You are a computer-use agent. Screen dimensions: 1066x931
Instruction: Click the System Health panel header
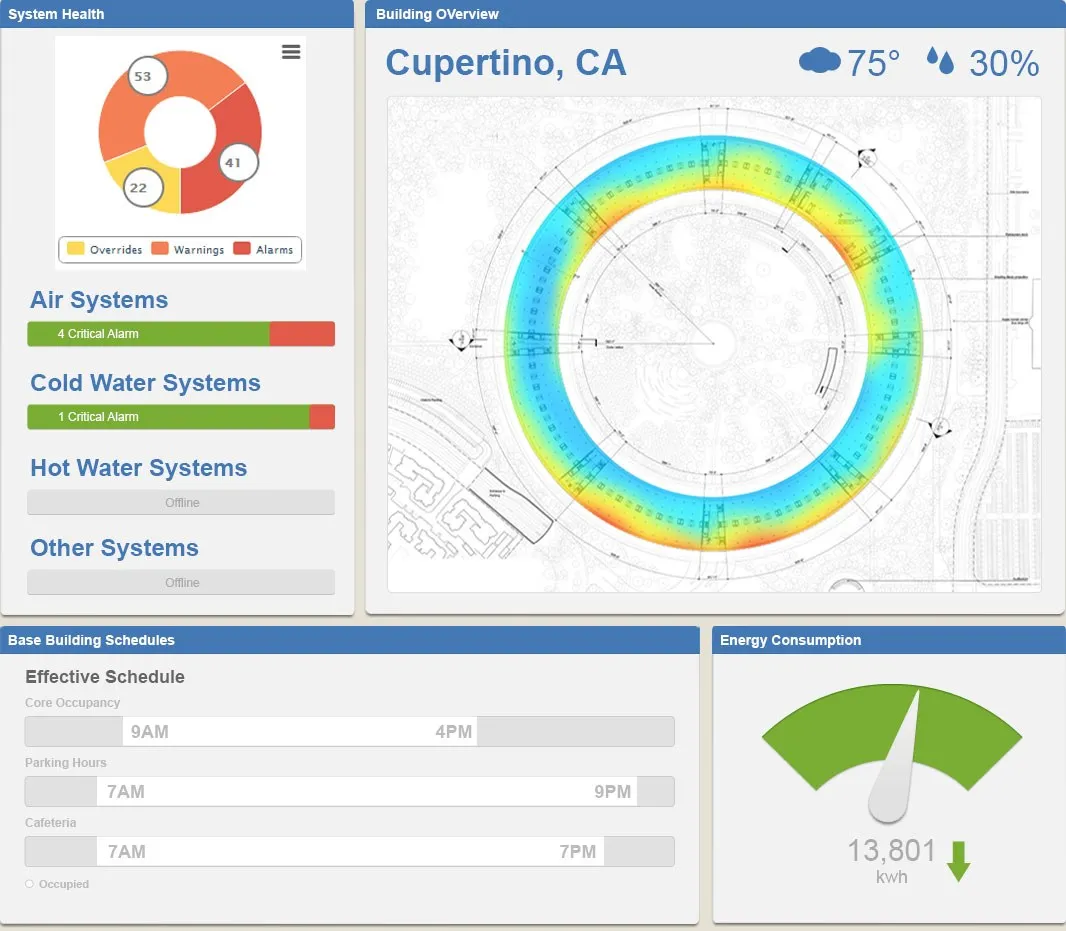click(177, 14)
